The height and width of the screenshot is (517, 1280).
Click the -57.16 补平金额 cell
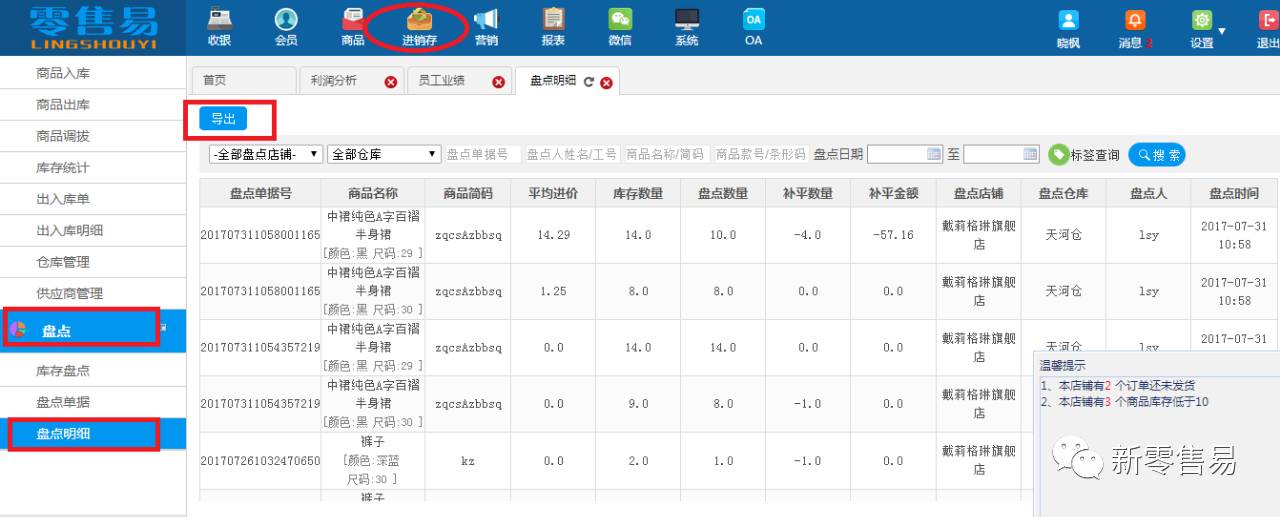click(893, 235)
